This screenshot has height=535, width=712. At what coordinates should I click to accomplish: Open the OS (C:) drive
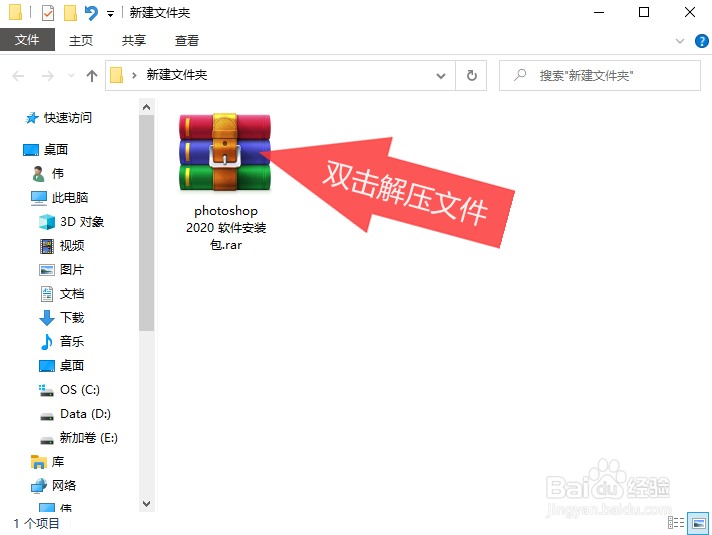pyautogui.click(x=80, y=390)
